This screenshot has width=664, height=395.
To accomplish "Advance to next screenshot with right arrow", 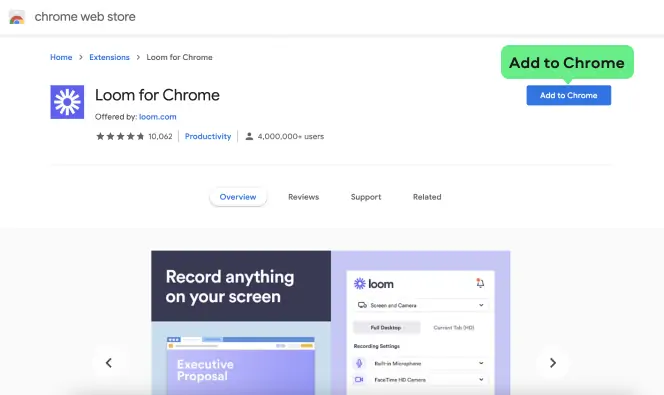I will 553,363.
